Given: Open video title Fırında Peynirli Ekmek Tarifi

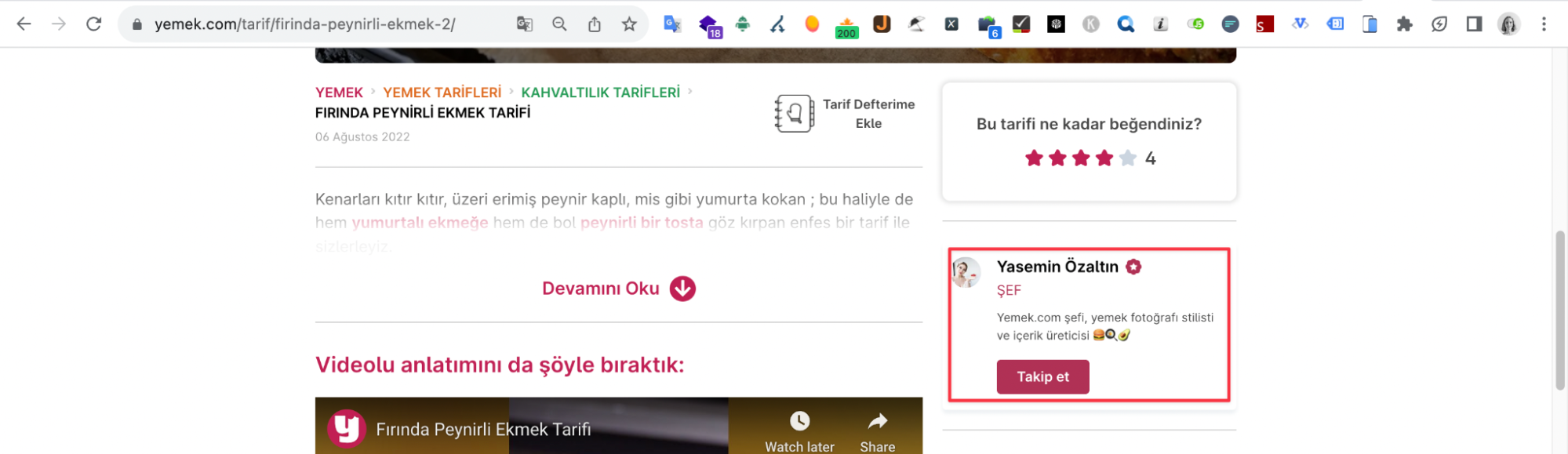Looking at the screenshot, I should click(x=483, y=430).
